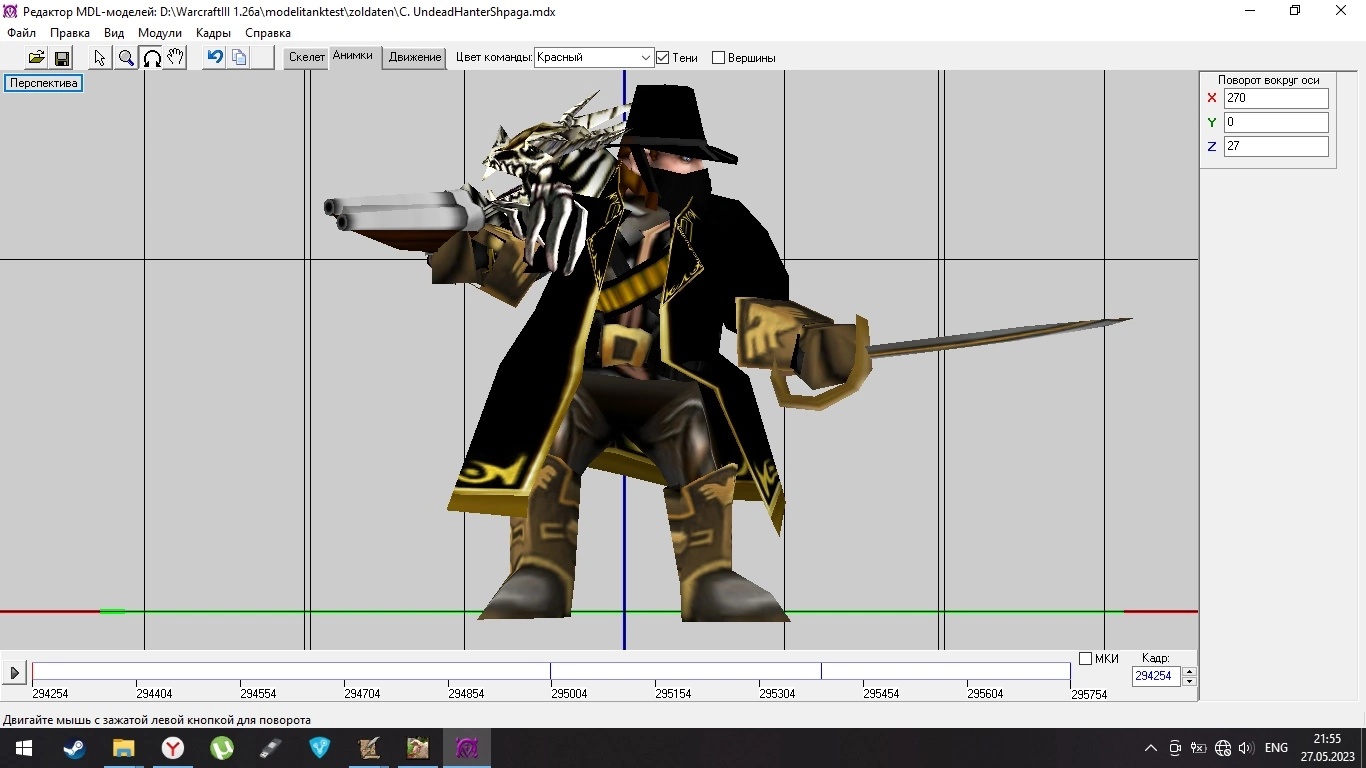Undo the last action with the blue arrow

pos(214,58)
